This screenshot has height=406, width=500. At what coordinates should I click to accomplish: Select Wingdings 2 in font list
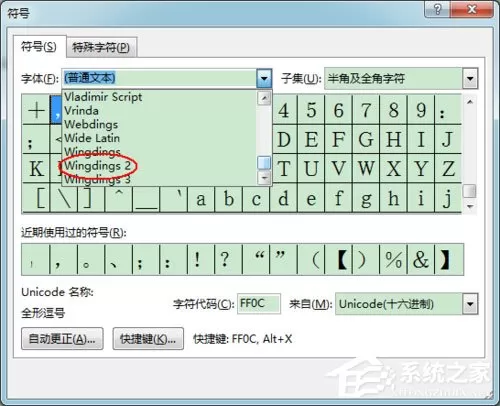(97, 166)
